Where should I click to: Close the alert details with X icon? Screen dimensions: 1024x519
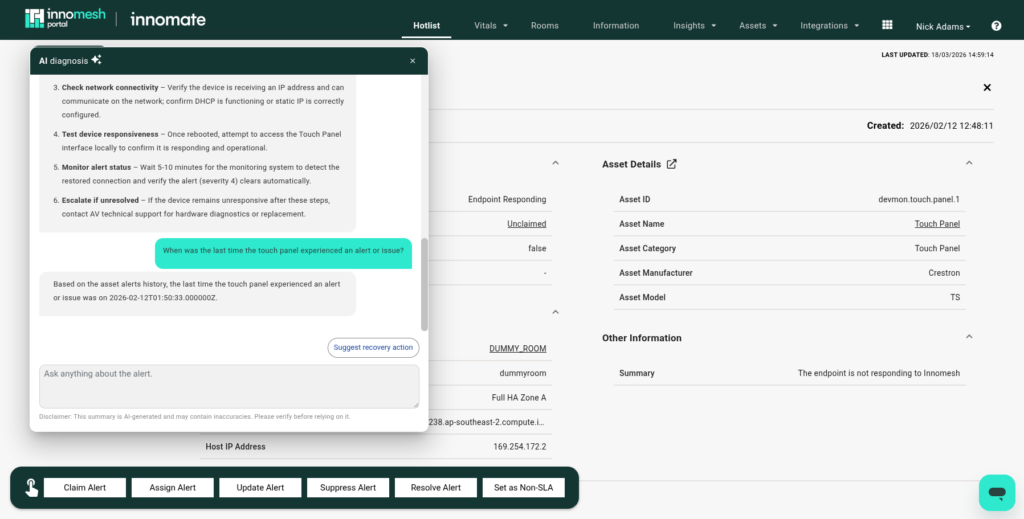tap(987, 88)
